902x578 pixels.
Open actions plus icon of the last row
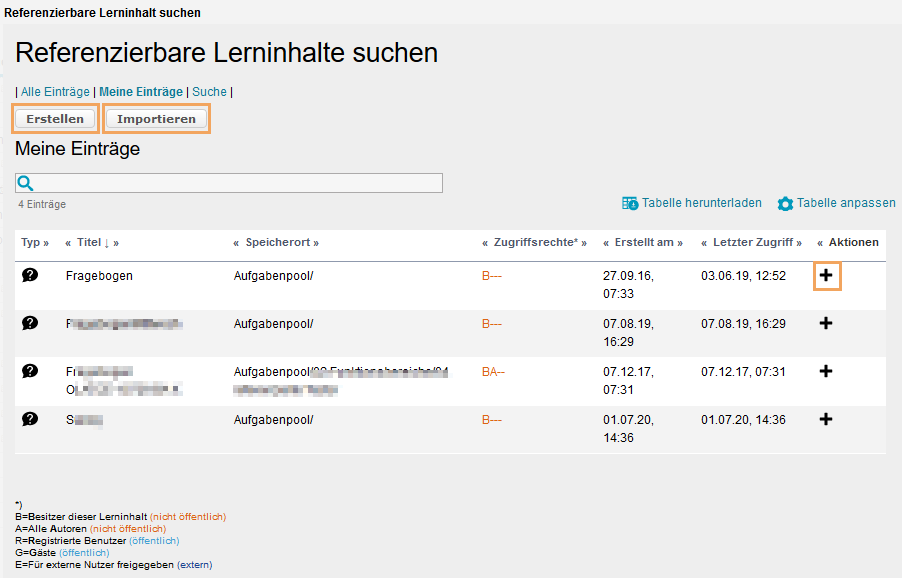[825, 419]
